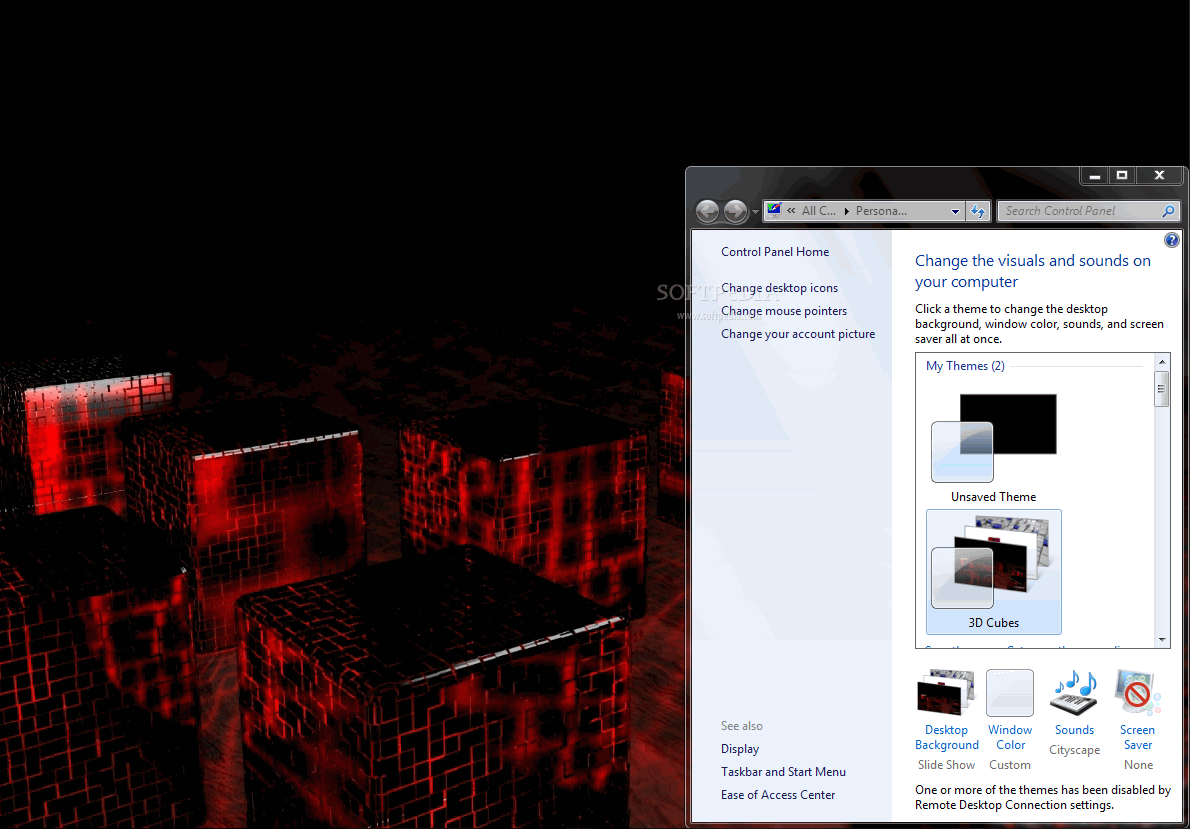Click the Desktop Background text link
The image size is (1190, 829).
[946, 737]
